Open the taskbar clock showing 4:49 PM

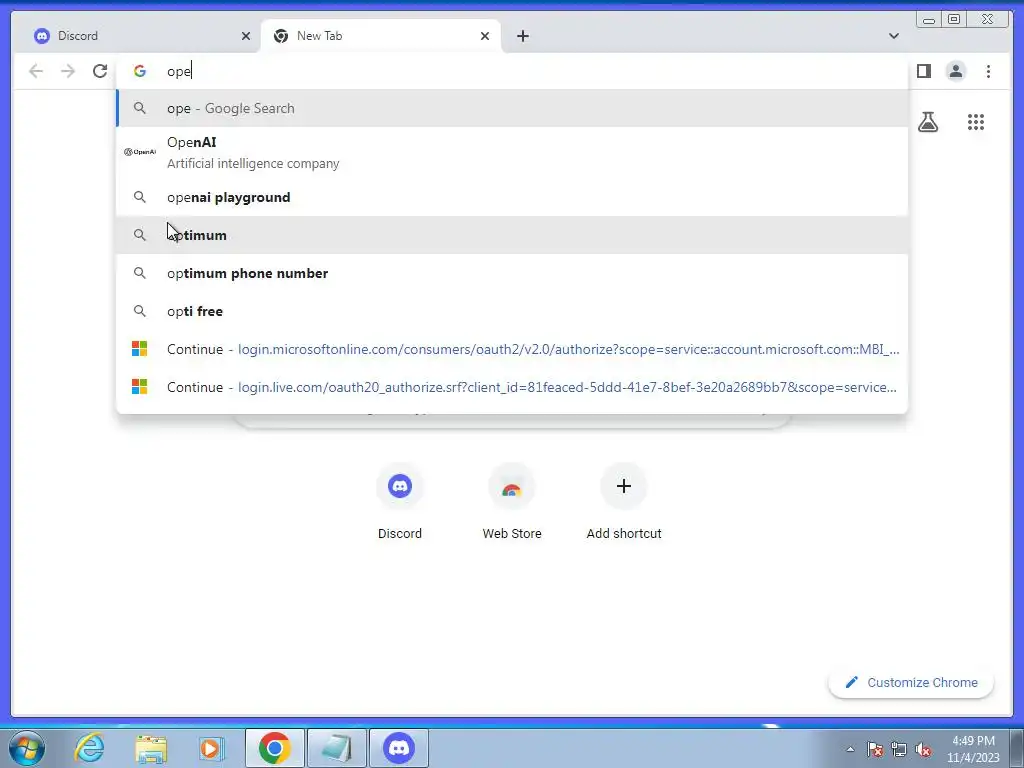(973, 749)
